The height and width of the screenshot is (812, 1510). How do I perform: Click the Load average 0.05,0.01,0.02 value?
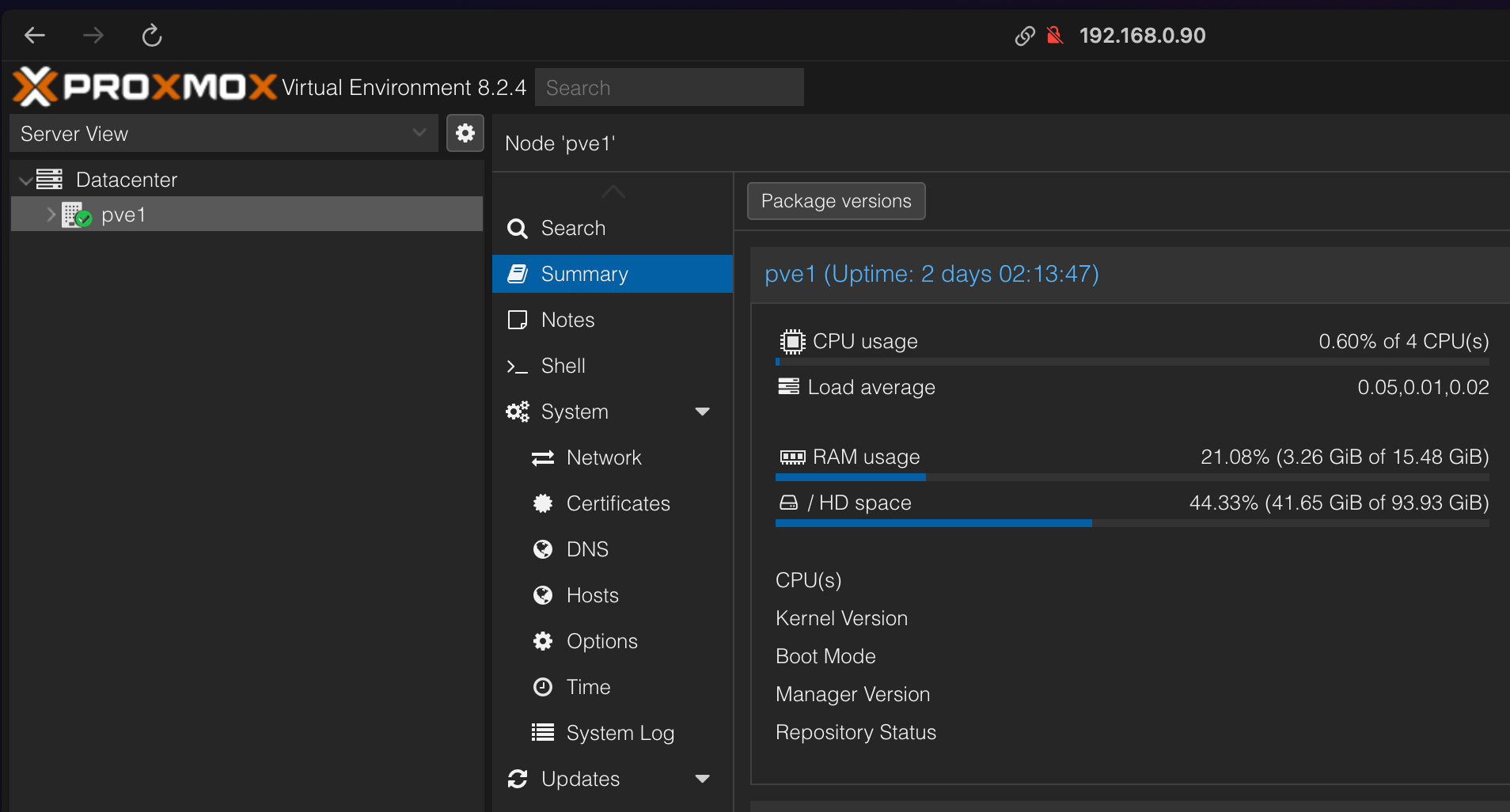coord(1423,387)
